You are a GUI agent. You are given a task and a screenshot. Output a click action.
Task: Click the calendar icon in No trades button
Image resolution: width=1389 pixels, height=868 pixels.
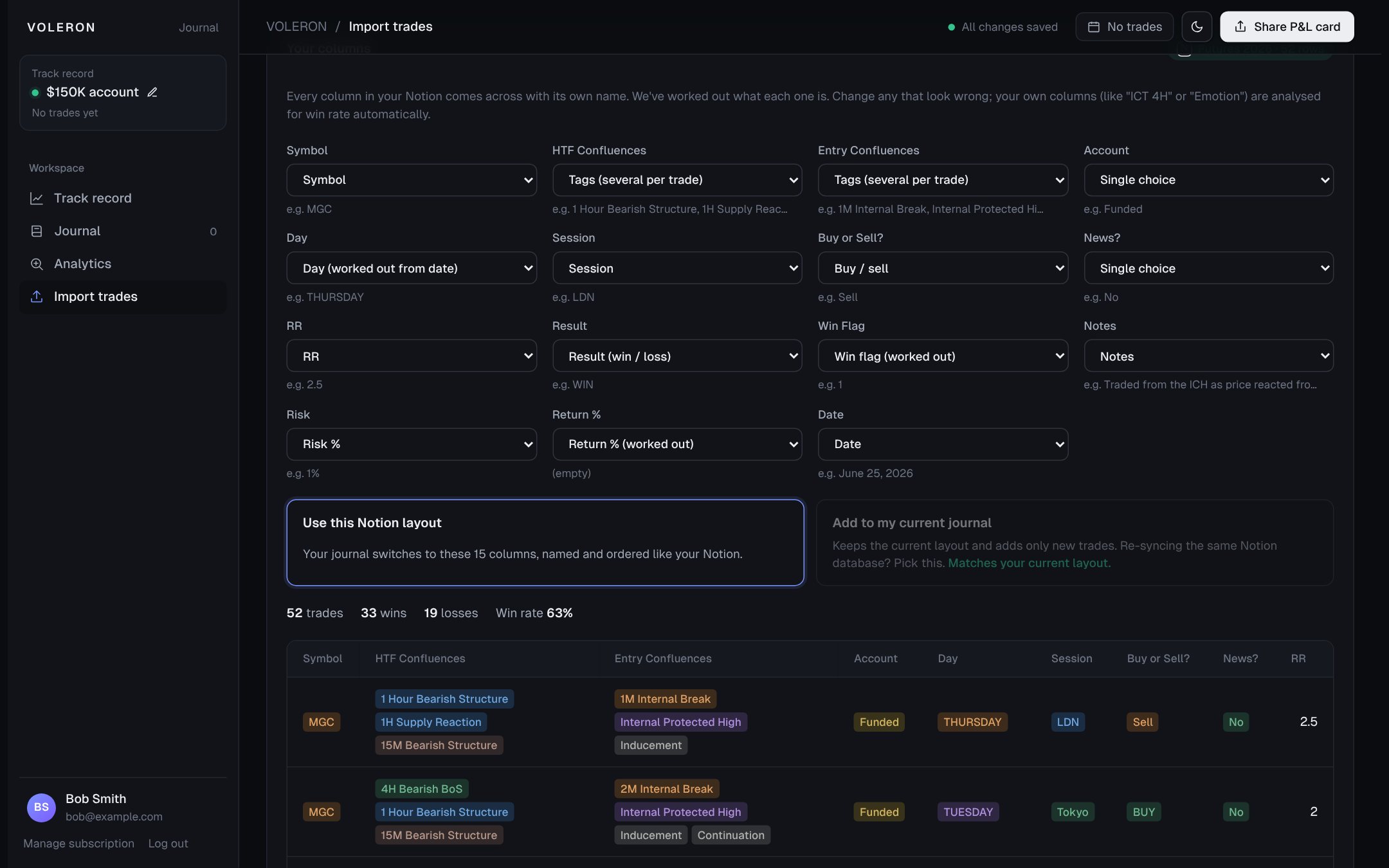pos(1093,27)
